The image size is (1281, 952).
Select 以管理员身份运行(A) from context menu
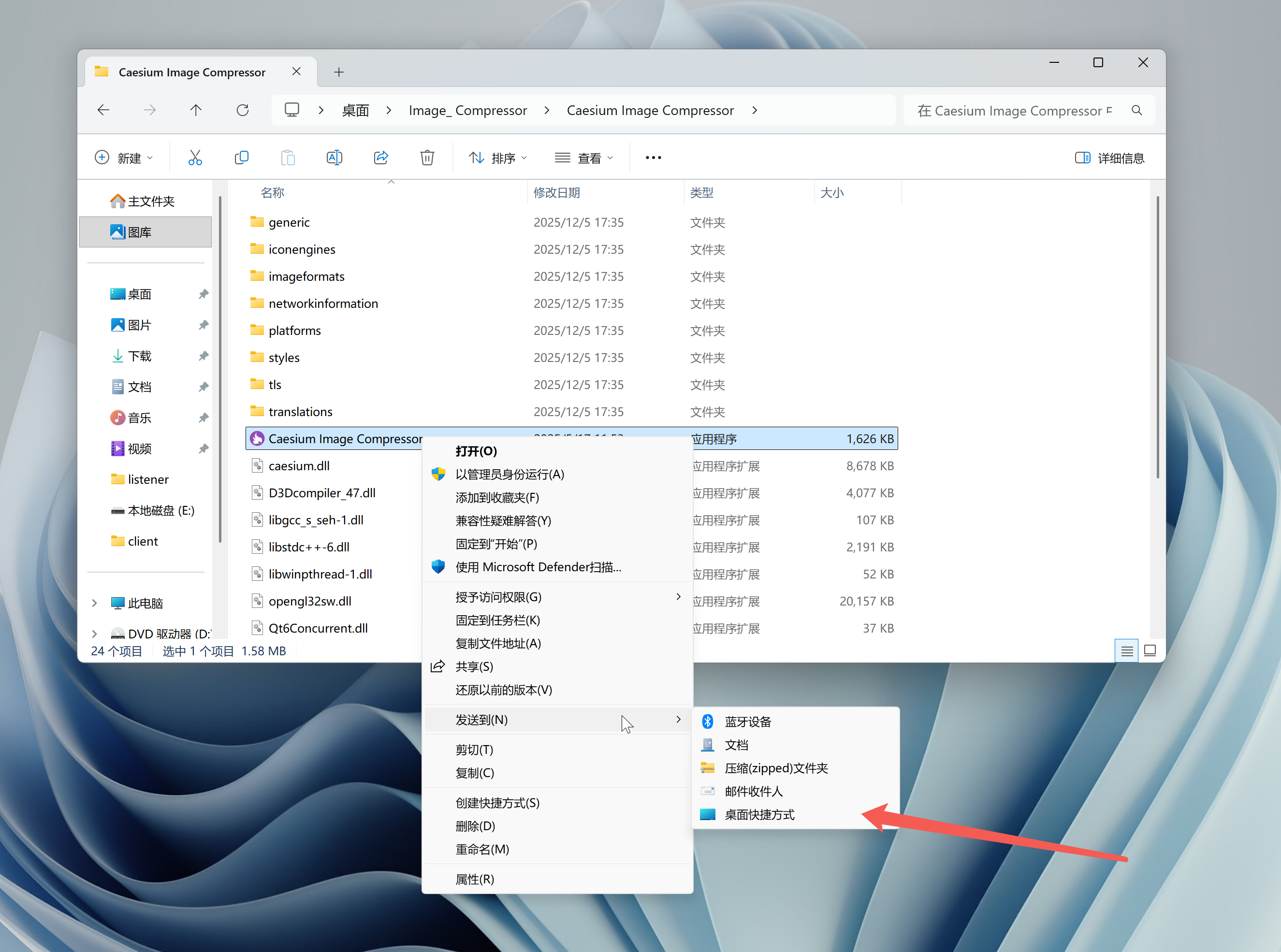pyautogui.click(x=509, y=474)
